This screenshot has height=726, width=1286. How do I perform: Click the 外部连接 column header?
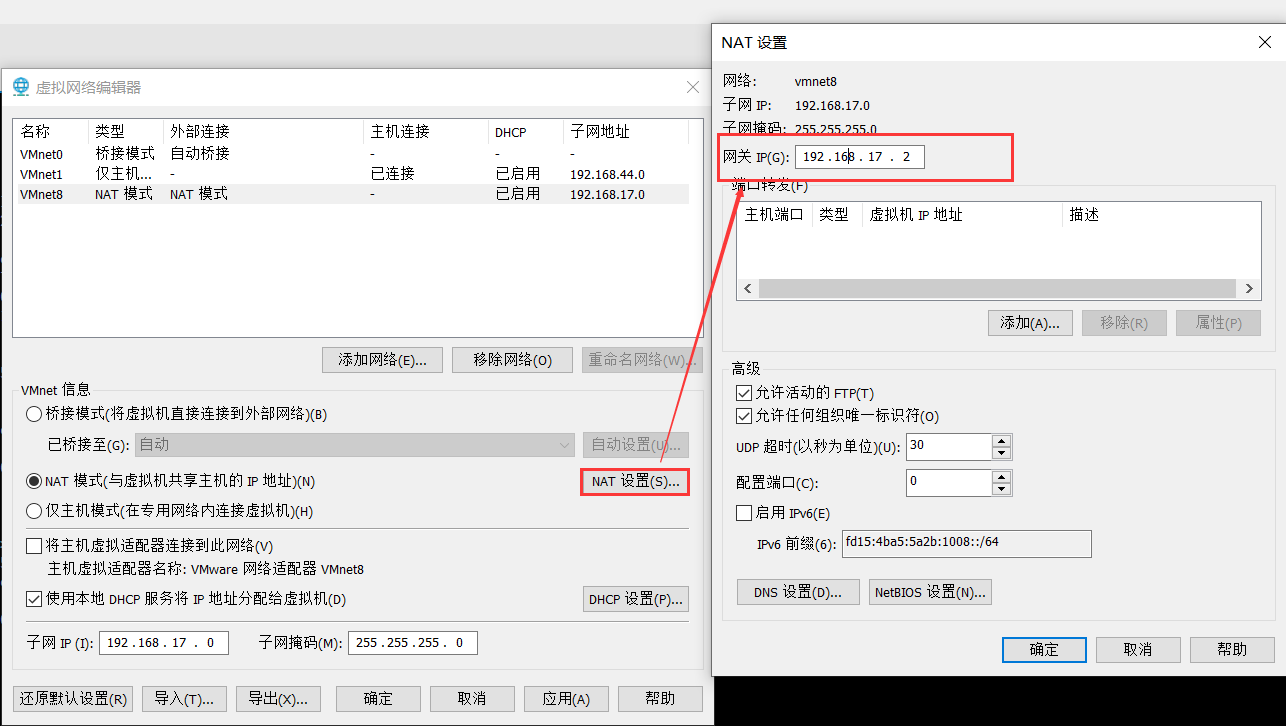coord(264,132)
